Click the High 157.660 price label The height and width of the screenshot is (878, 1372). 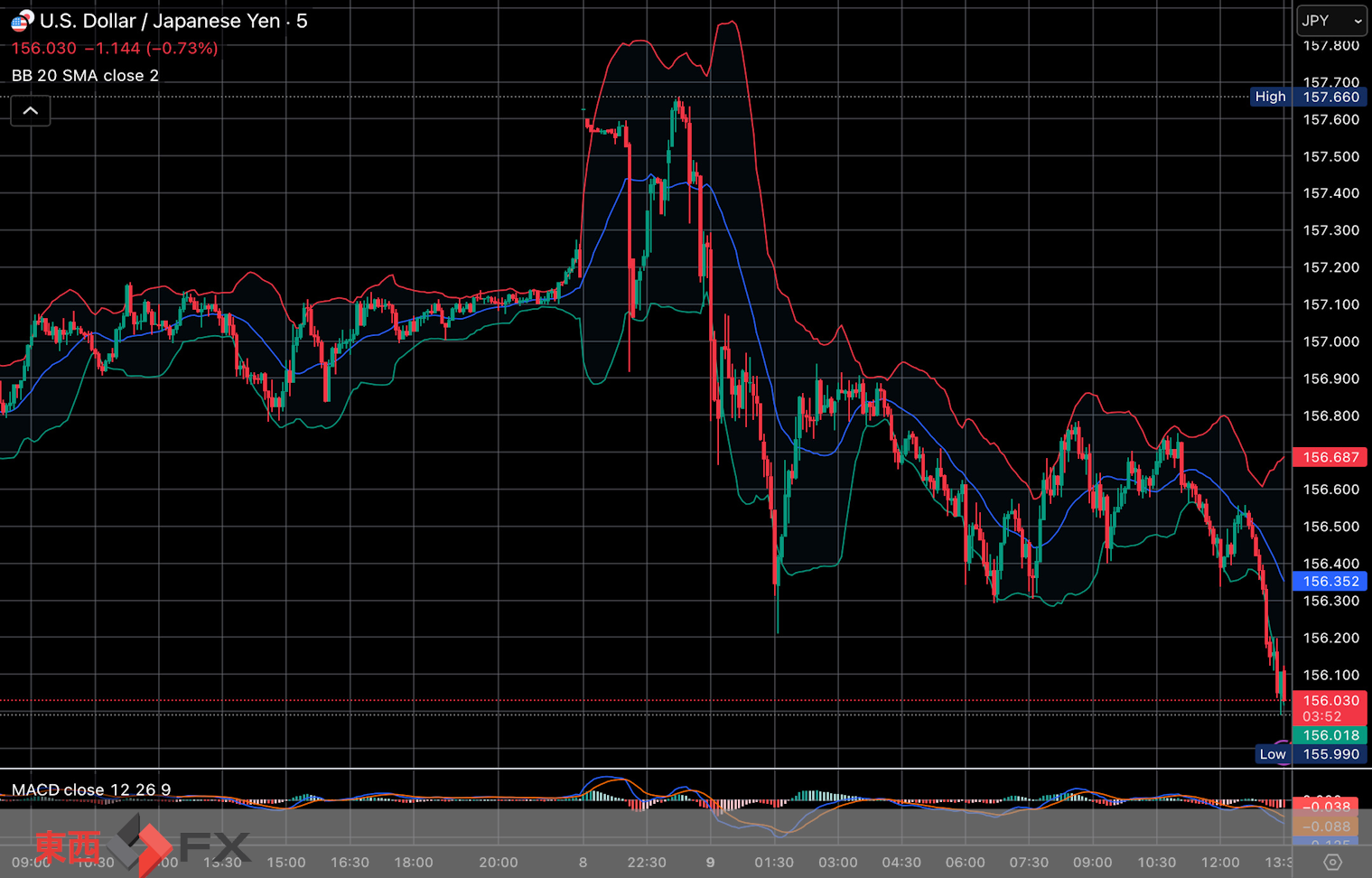coord(1306,97)
